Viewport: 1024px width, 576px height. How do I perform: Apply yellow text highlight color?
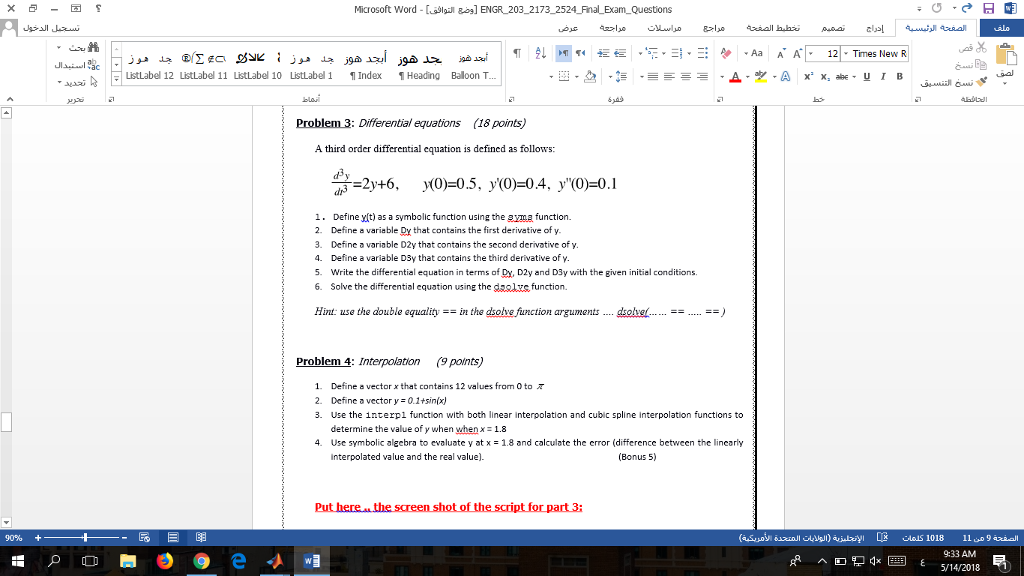coord(761,77)
